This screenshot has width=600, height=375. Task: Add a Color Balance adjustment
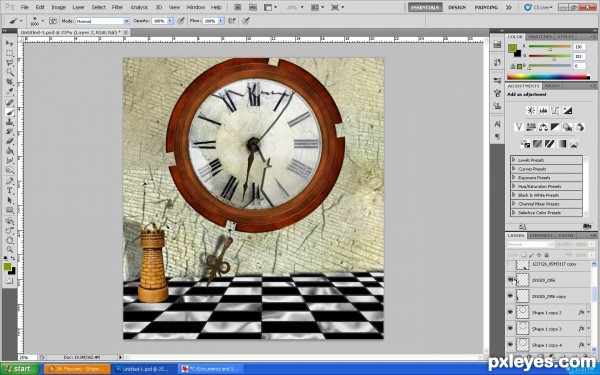[x=543, y=127]
